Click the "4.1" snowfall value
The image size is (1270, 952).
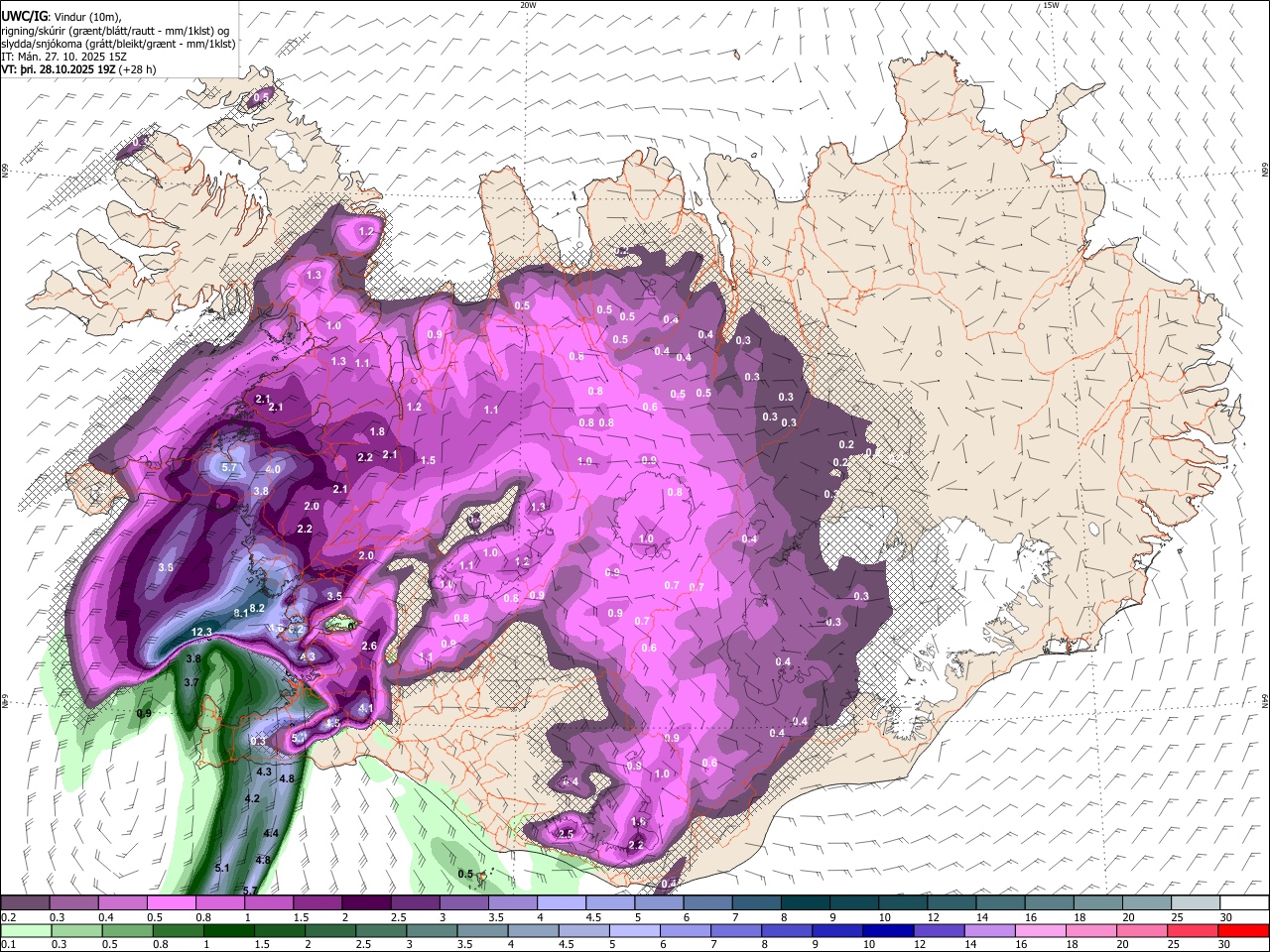(366, 708)
